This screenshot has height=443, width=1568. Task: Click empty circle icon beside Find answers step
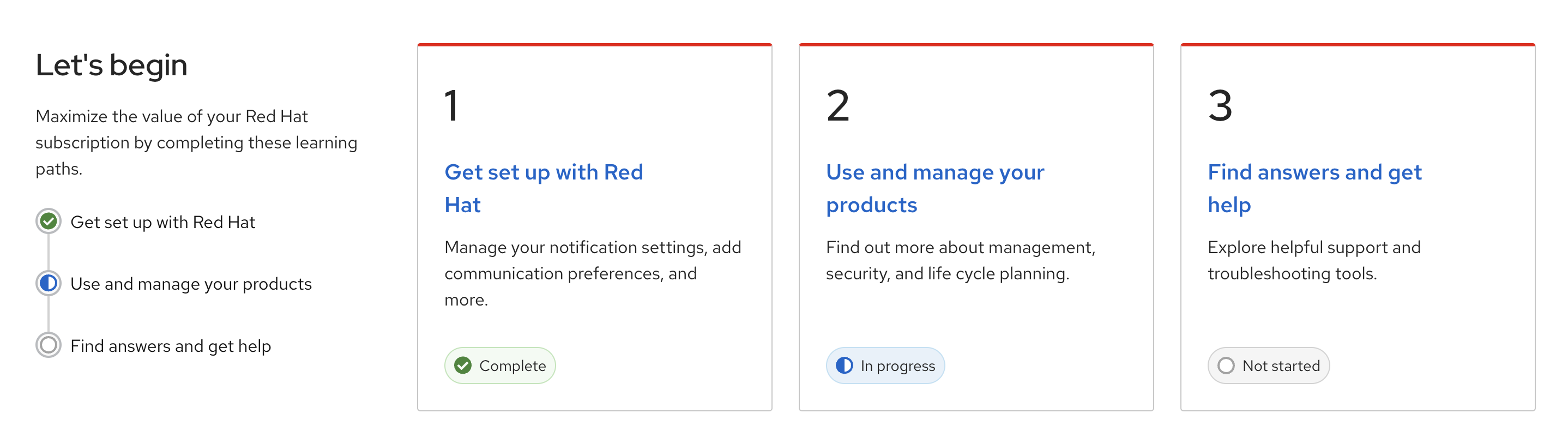point(49,345)
